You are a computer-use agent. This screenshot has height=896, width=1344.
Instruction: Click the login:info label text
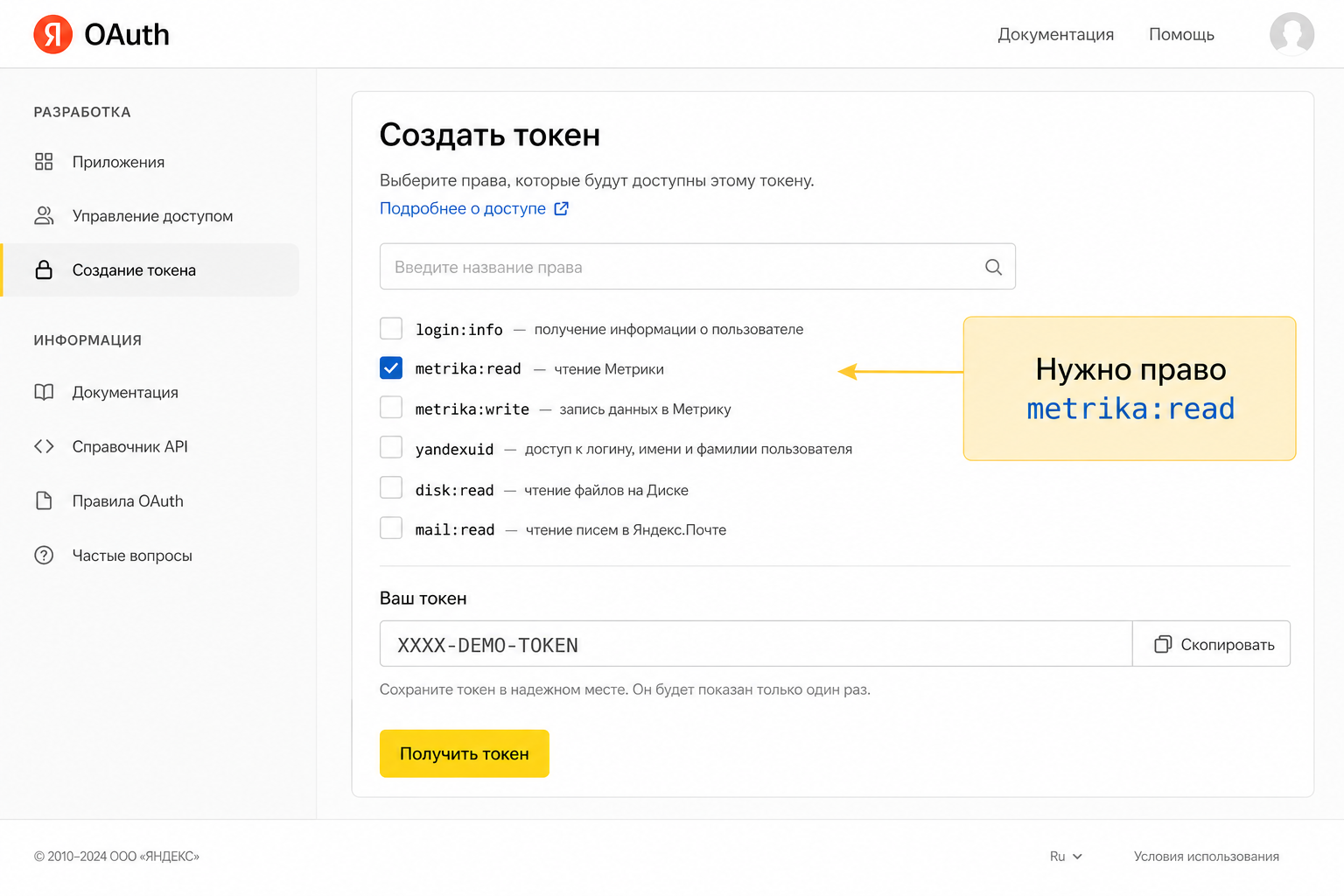[459, 329]
